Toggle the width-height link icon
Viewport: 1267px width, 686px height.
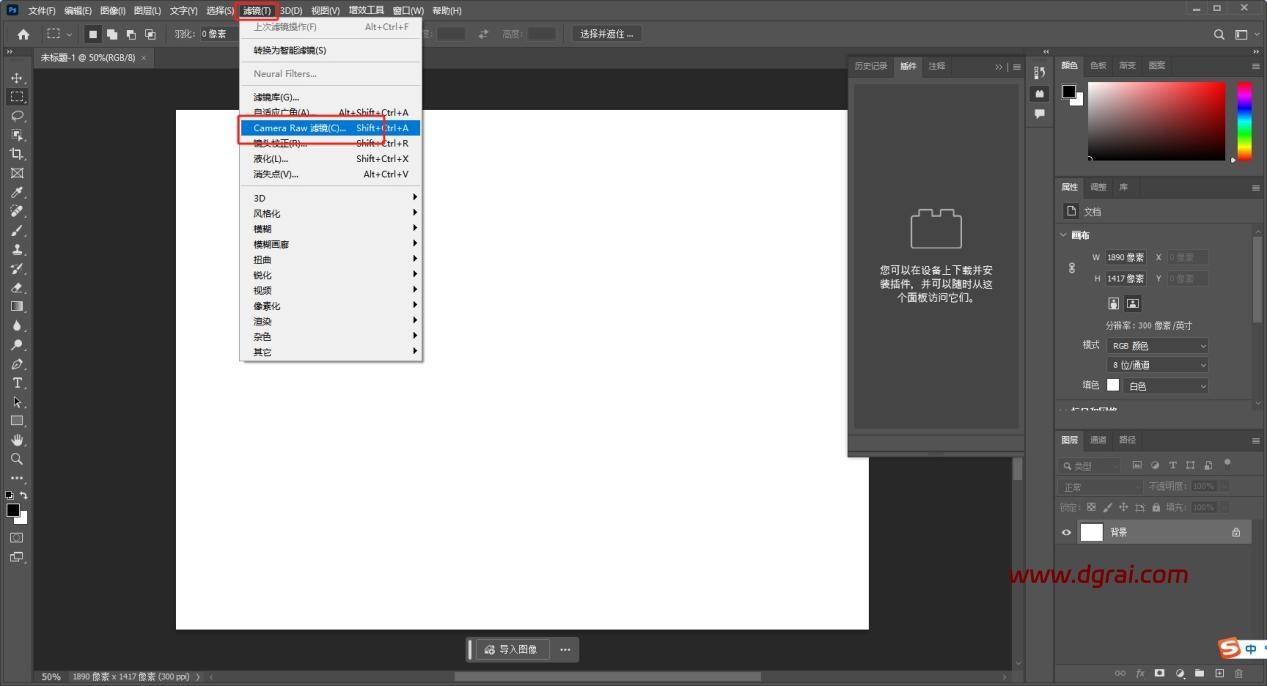coord(1072,268)
